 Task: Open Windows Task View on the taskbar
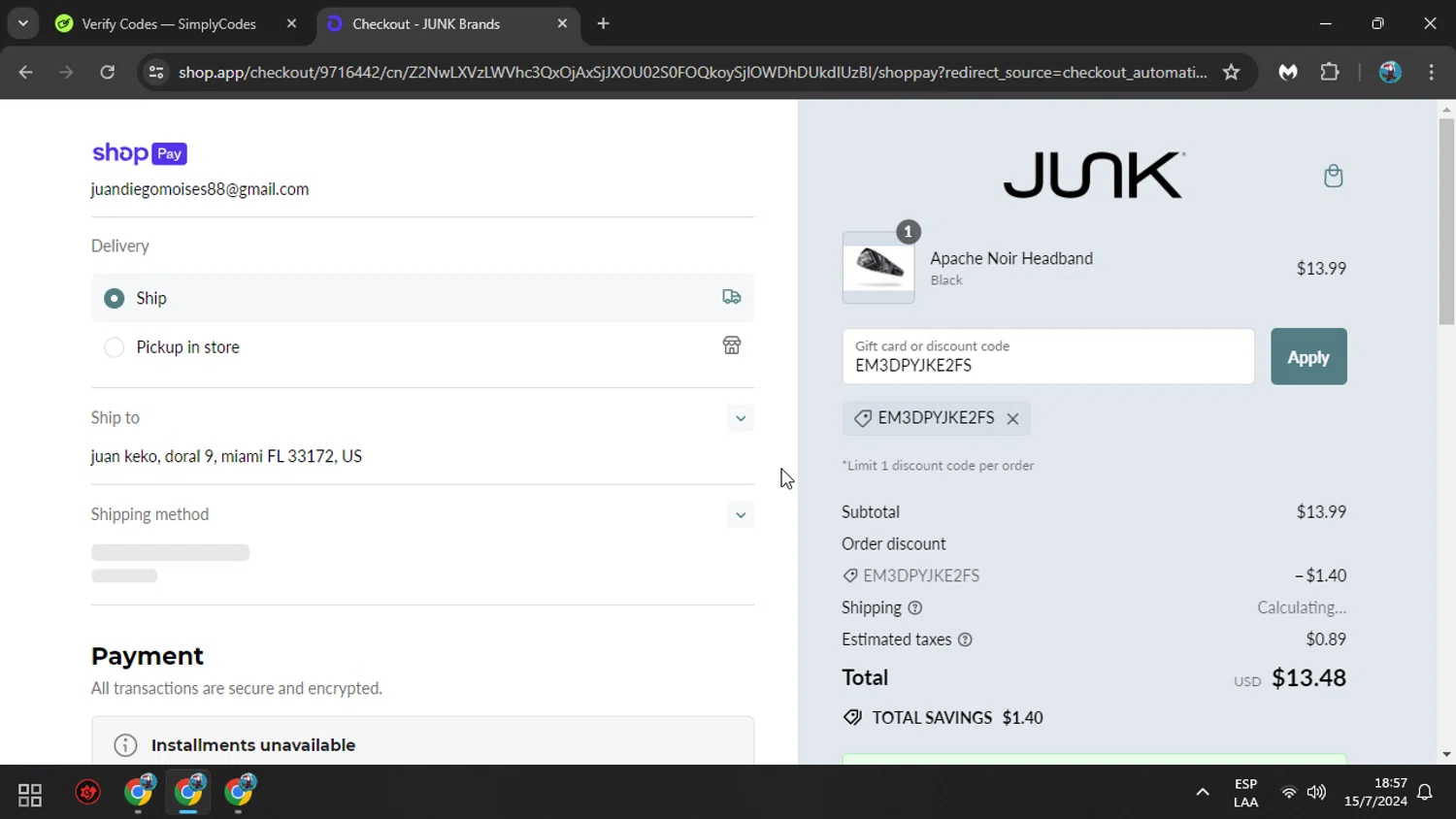click(x=30, y=795)
